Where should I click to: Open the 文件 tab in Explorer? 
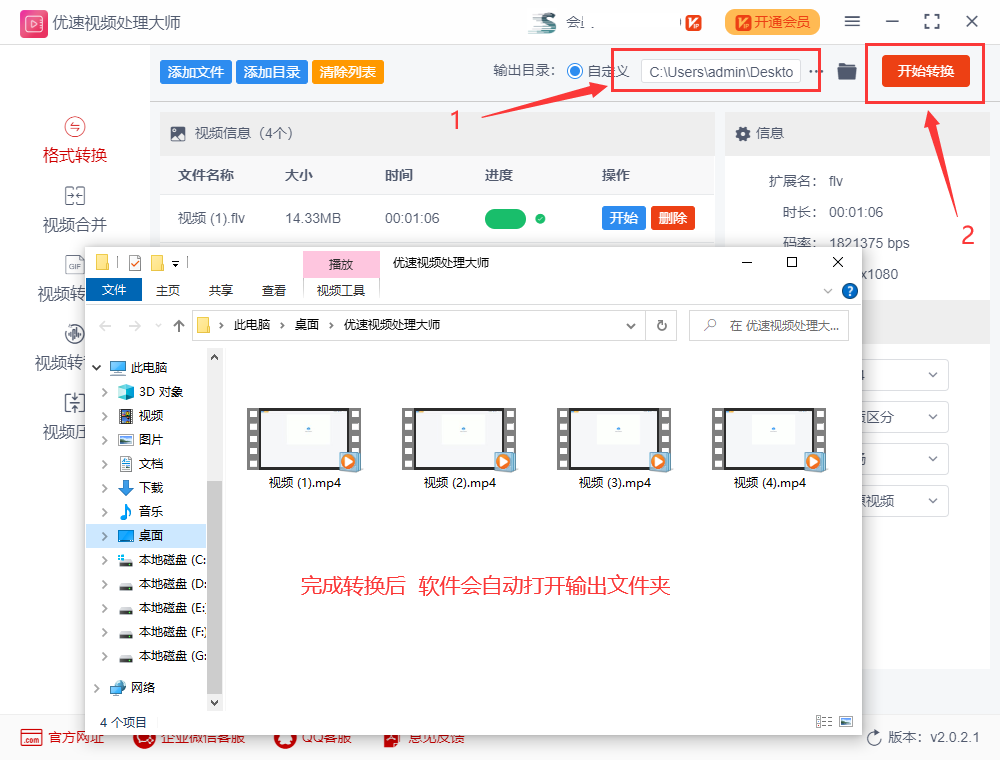pyautogui.click(x=114, y=290)
